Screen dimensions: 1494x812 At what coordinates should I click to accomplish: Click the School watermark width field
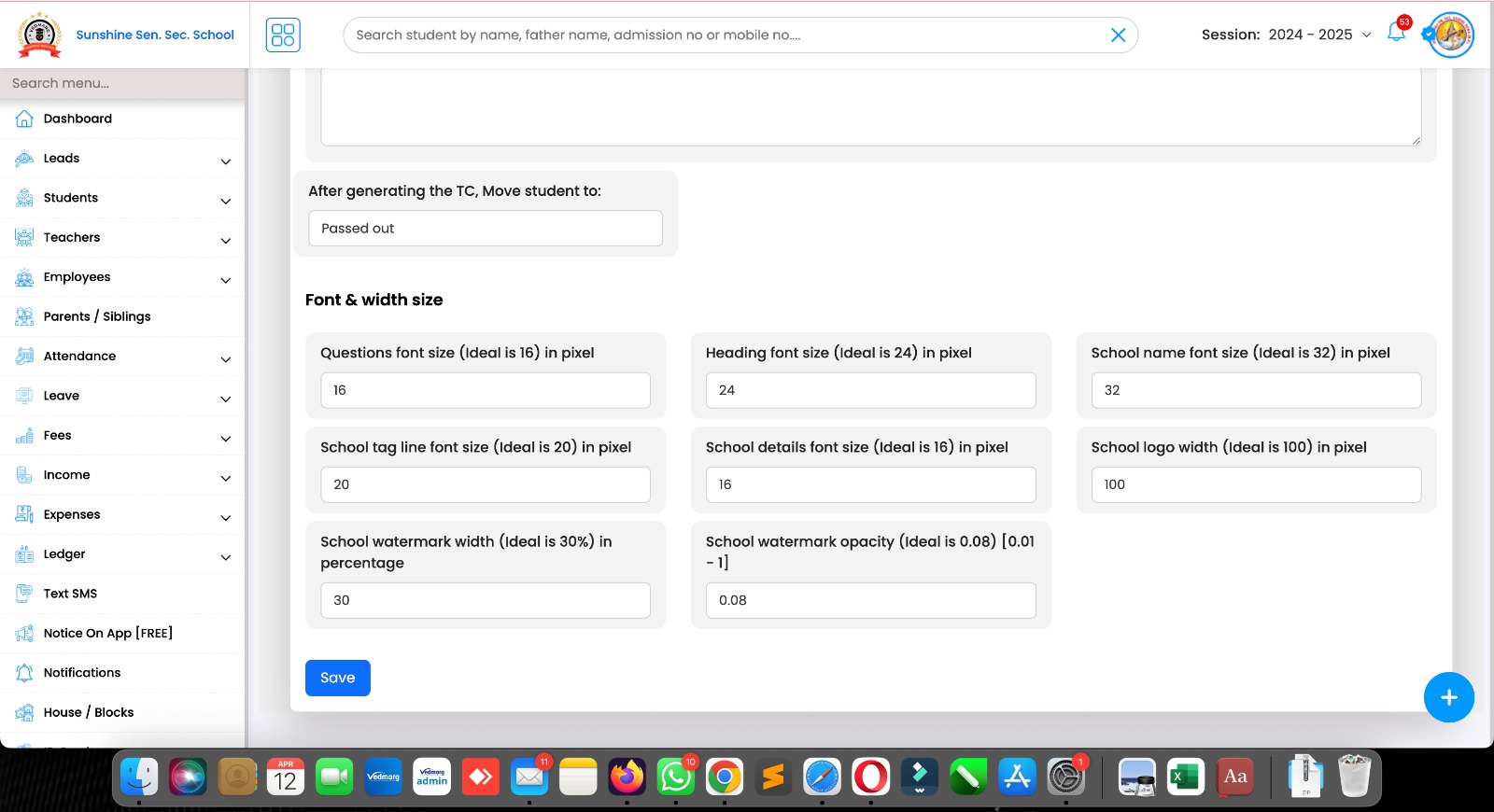[x=486, y=600]
